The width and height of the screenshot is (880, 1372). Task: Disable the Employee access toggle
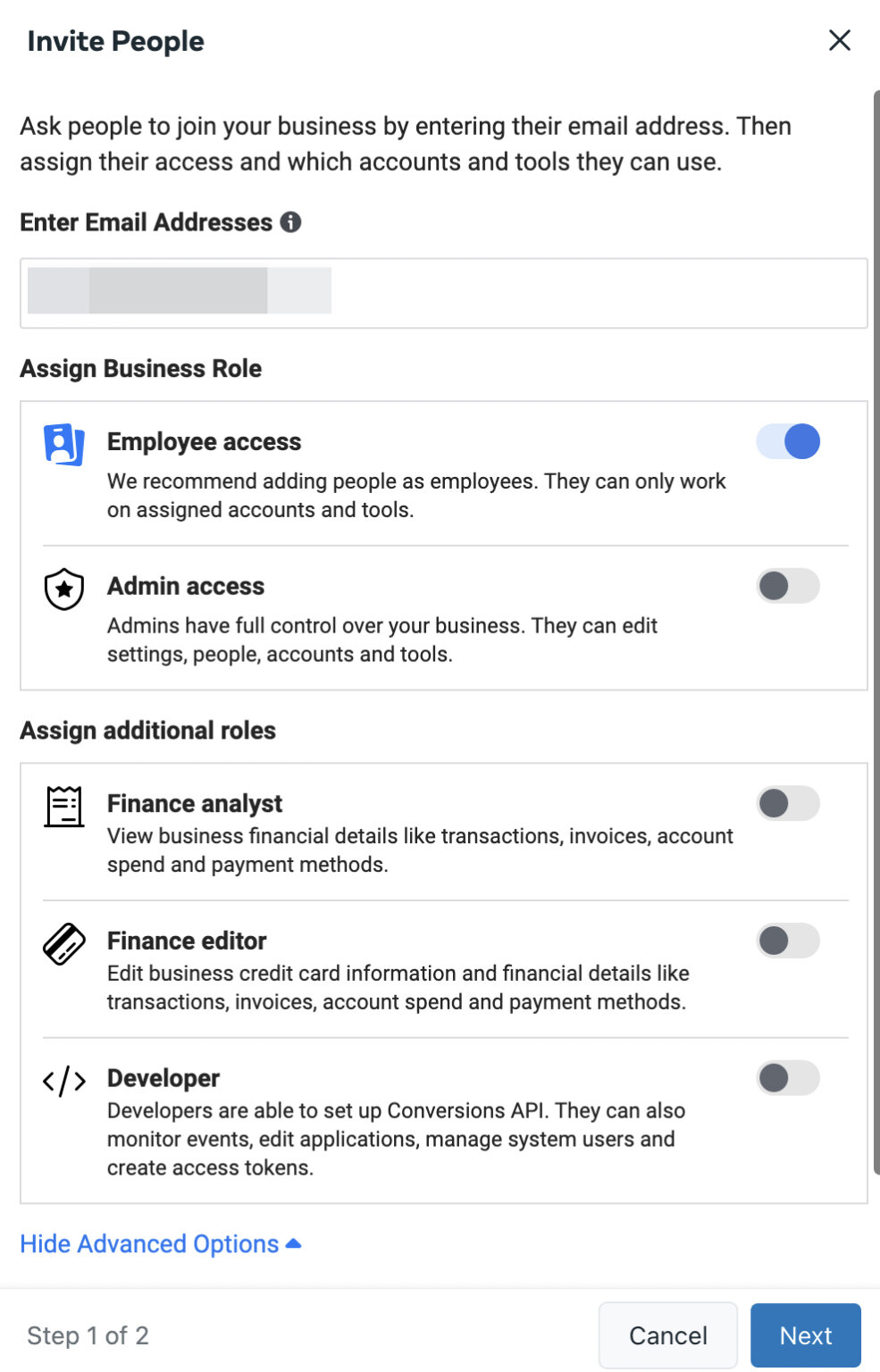pyautogui.click(x=787, y=441)
